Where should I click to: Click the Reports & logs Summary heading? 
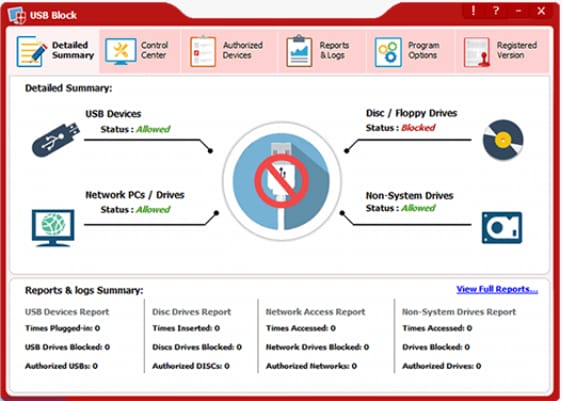[84, 290]
